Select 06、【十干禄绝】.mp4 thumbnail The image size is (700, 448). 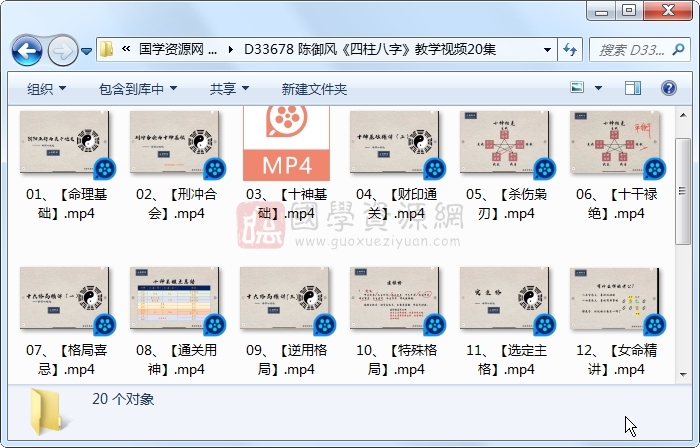tap(615, 143)
